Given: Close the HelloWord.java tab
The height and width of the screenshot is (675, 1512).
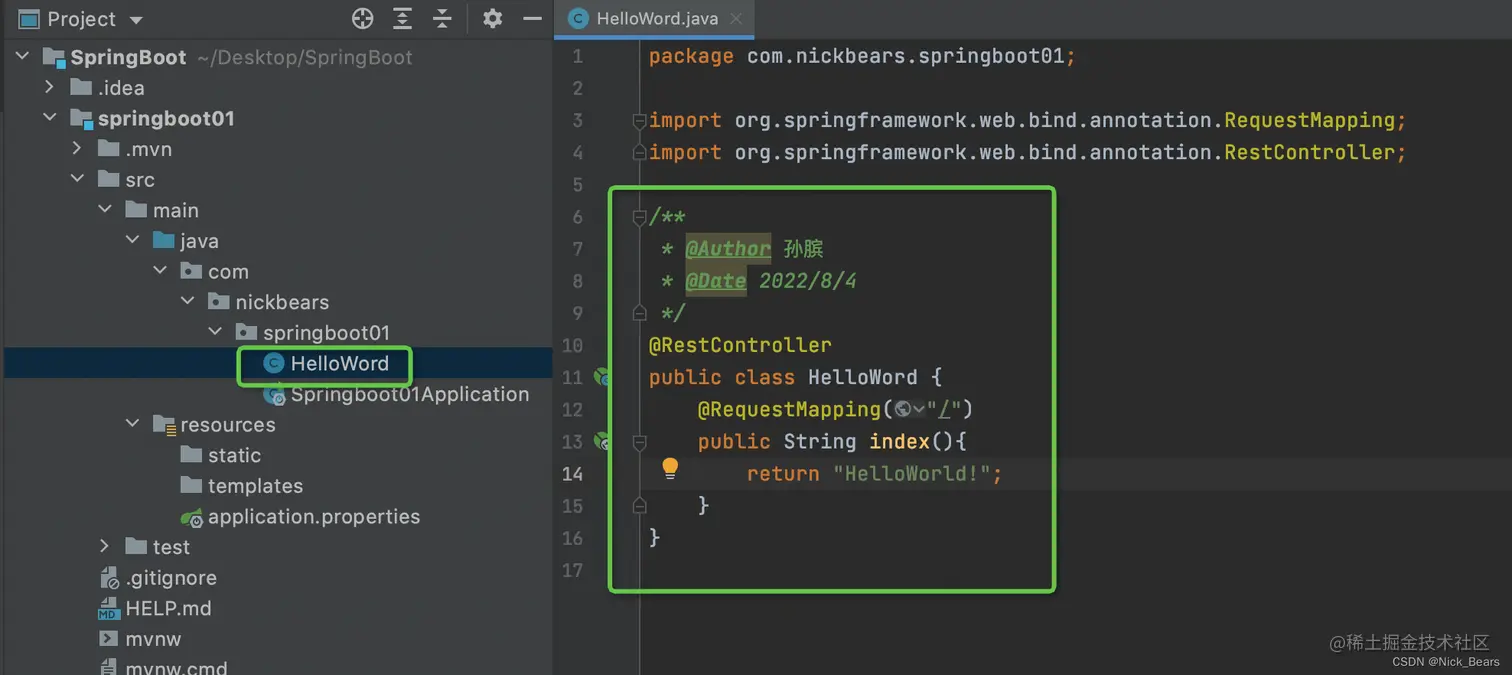Looking at the screenshot, I should [x=736, y=19].
